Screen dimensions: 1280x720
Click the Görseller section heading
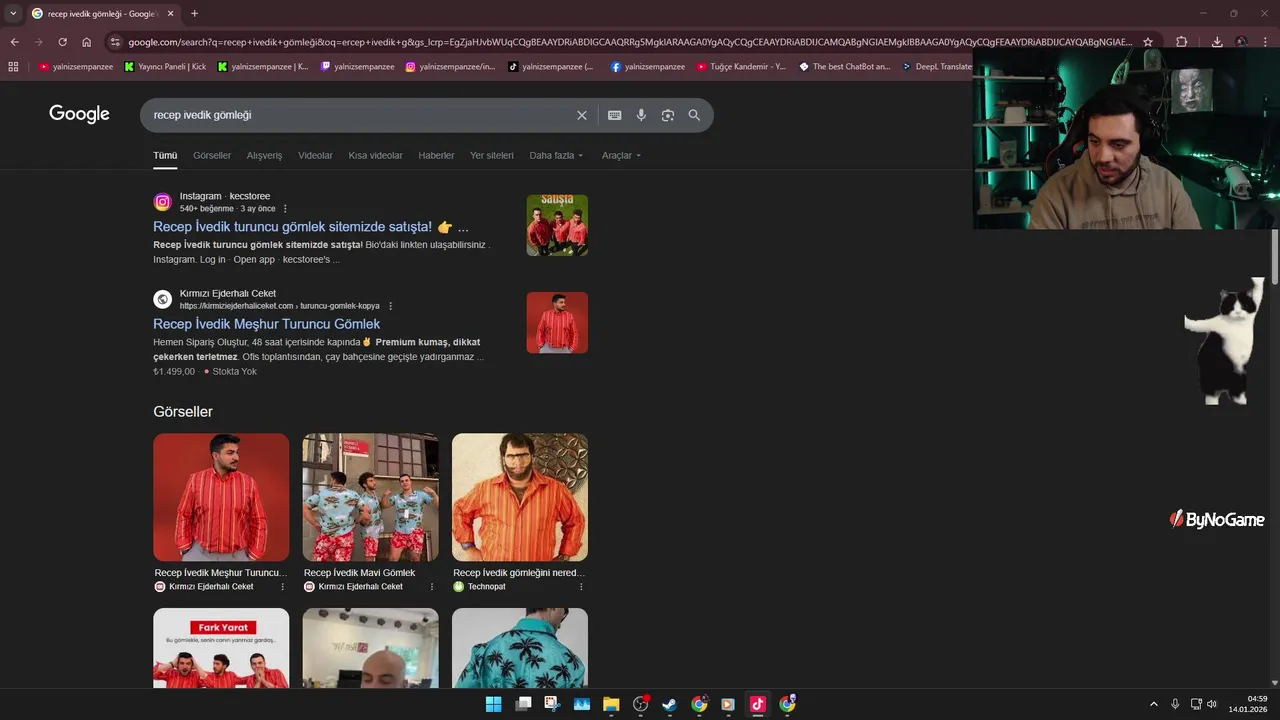pos(183,412)
